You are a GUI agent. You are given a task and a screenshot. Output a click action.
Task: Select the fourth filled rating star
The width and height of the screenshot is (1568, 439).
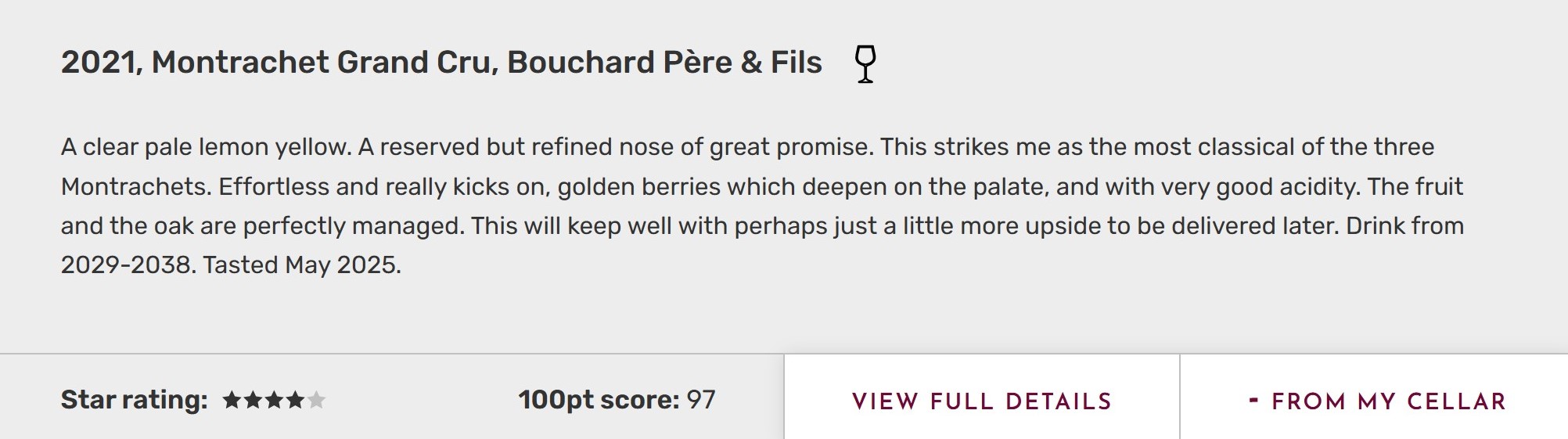point(295,401)
